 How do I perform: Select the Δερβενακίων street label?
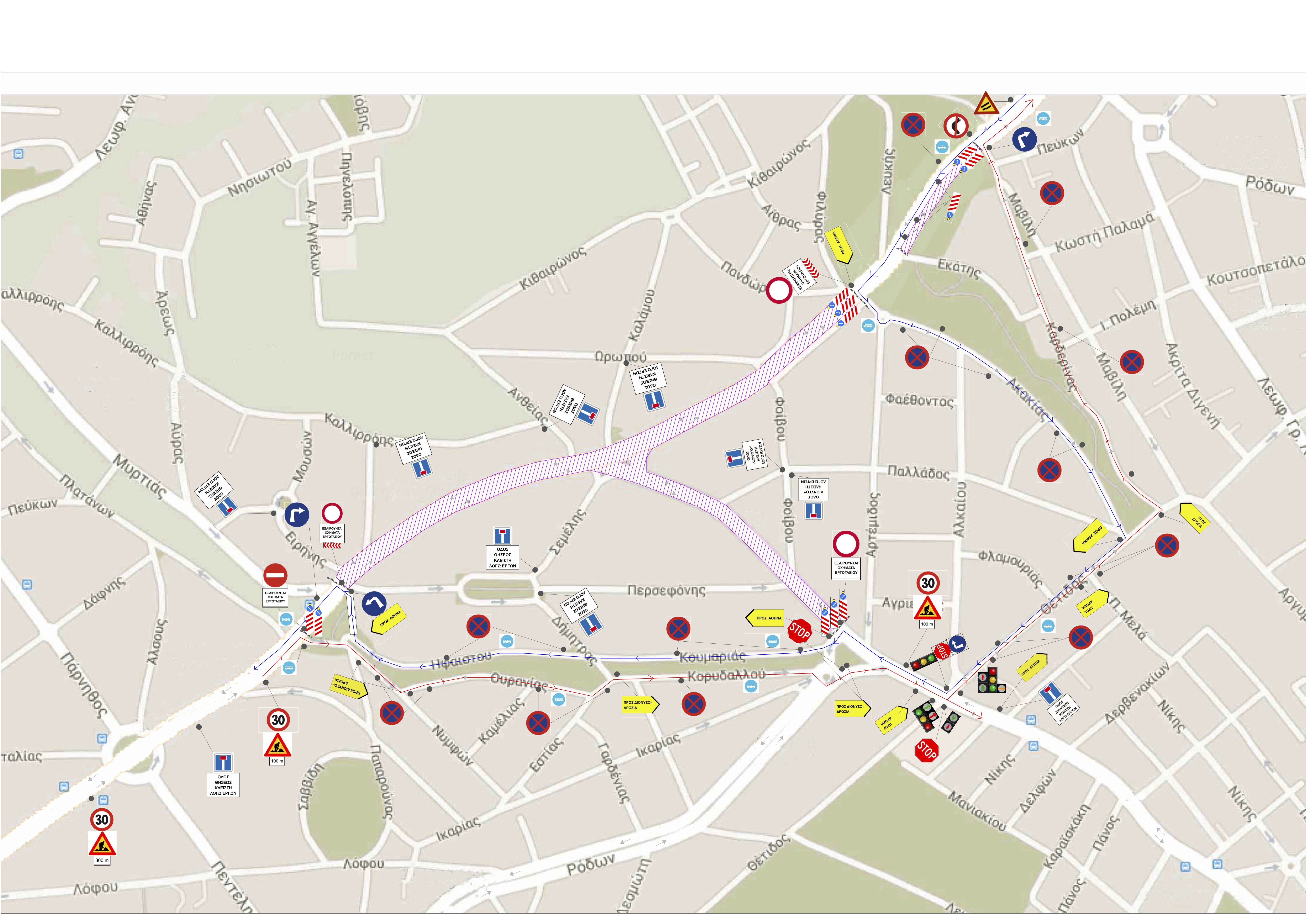1137,693
